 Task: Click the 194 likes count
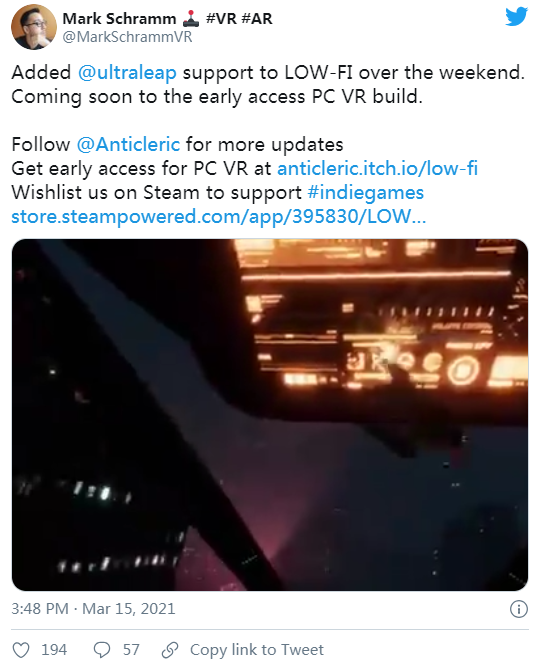(54, 649)
